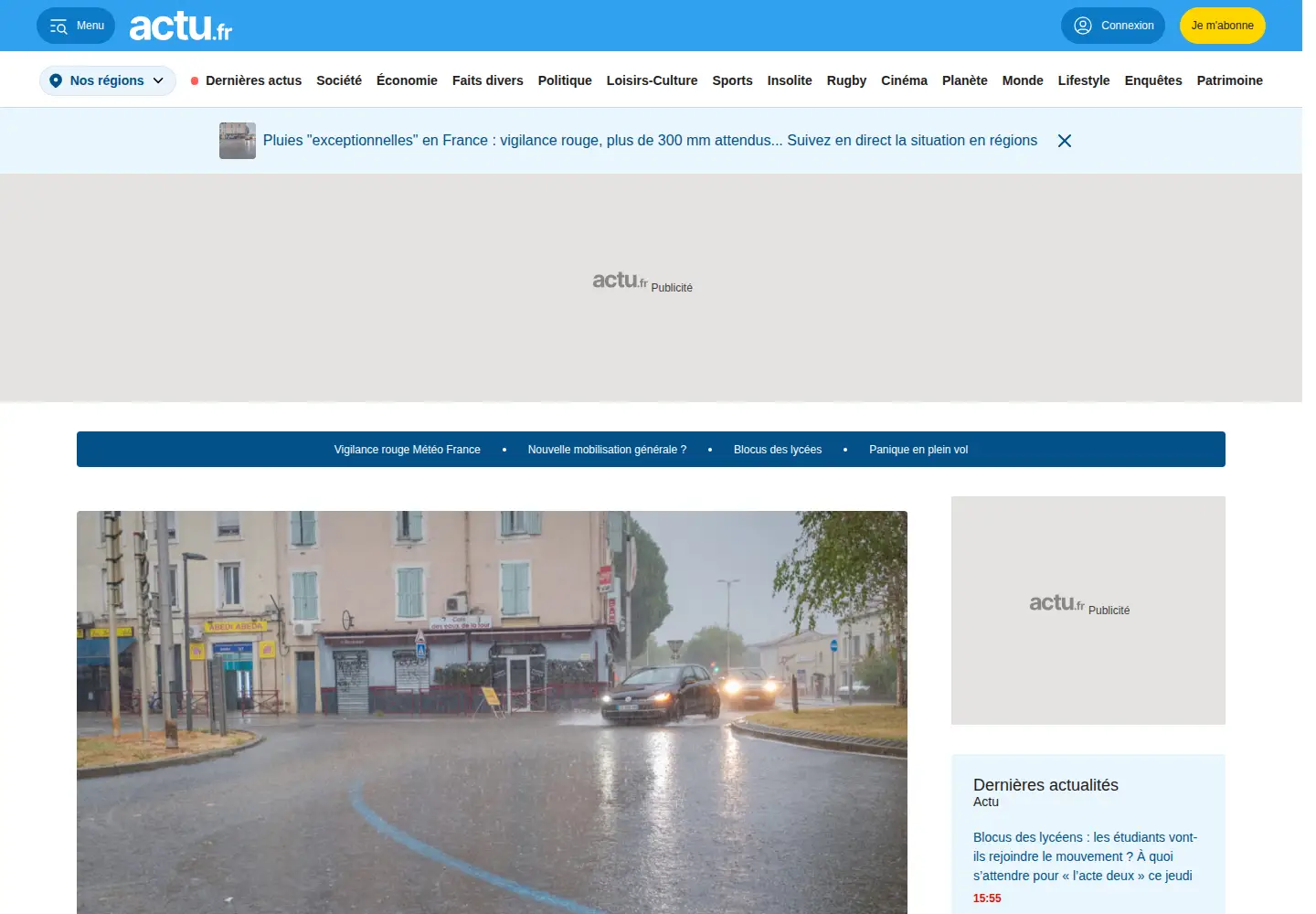Open Vigilance rouge Météo France topic
Screen dimensions: 1316x914
408,450
